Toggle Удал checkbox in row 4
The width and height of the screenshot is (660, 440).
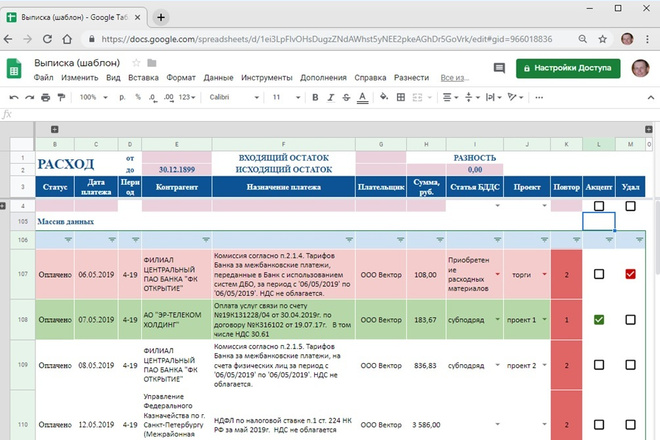630,206
